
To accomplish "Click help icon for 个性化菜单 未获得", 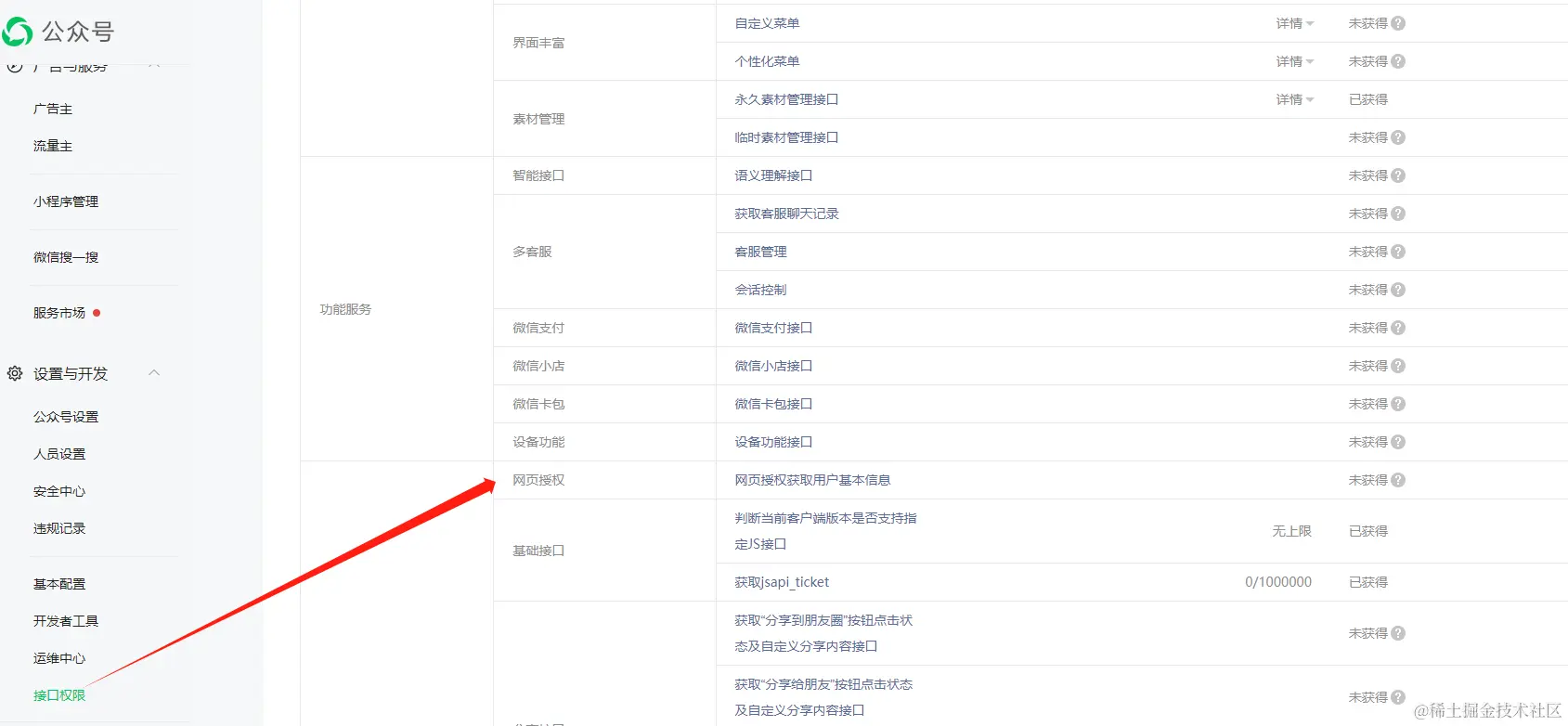I will pos(1398,61).
